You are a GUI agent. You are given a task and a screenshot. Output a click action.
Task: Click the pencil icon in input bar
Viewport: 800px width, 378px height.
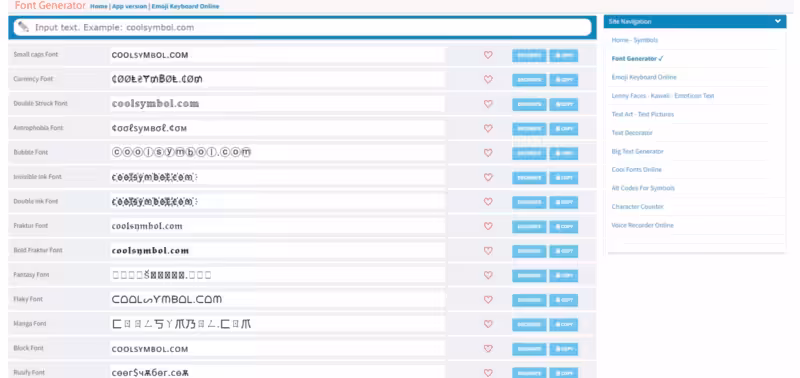pyautogui.click(x=23, y=27)
